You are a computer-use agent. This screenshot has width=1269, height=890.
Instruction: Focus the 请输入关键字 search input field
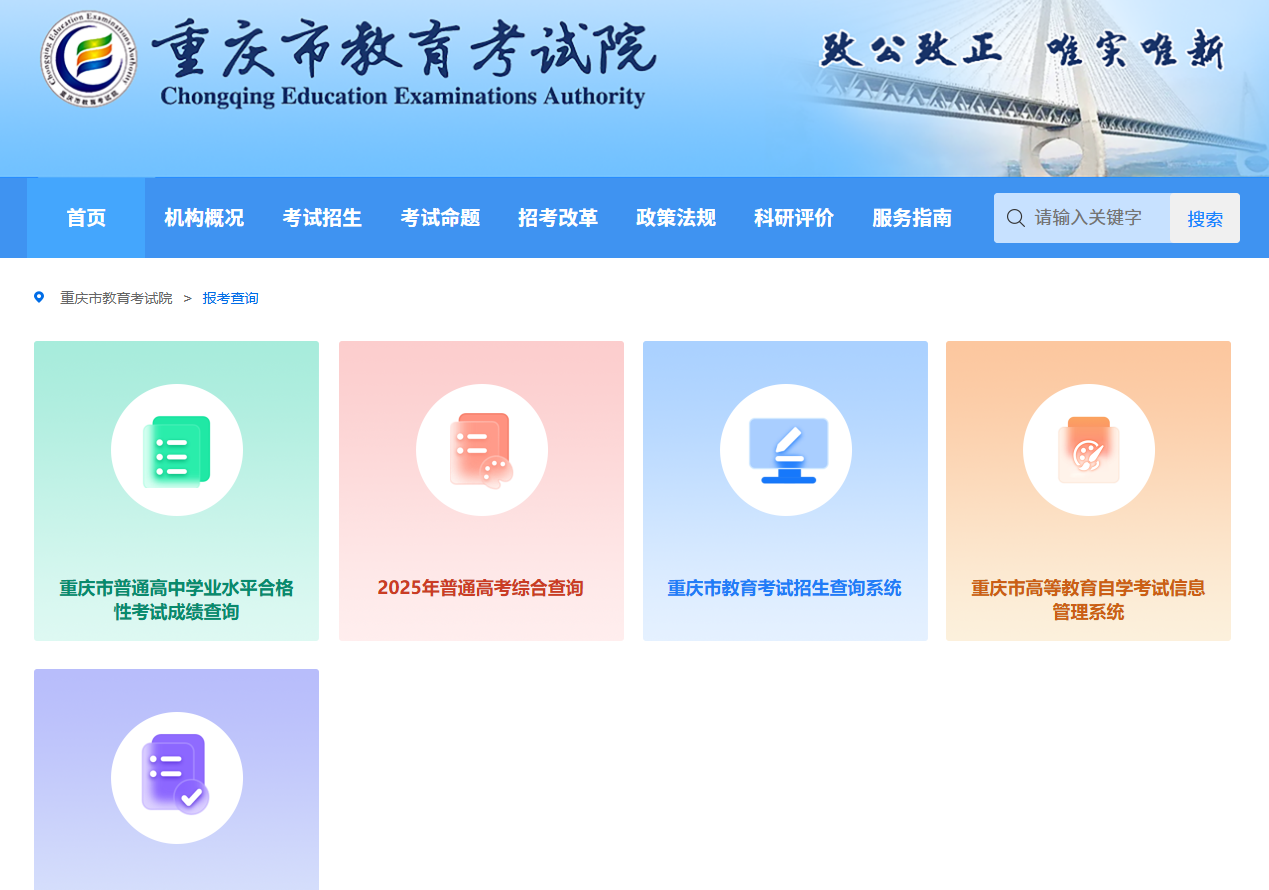pos(1096,218)
